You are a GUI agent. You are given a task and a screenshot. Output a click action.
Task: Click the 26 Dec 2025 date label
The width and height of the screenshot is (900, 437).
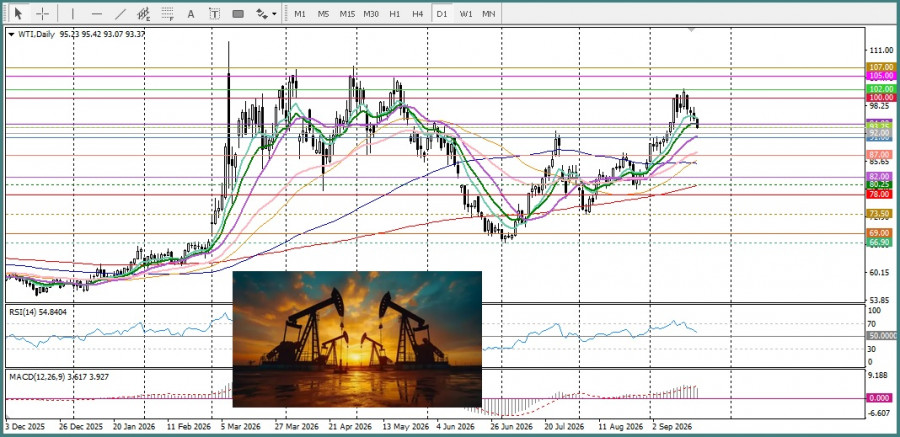pos(82,428)
